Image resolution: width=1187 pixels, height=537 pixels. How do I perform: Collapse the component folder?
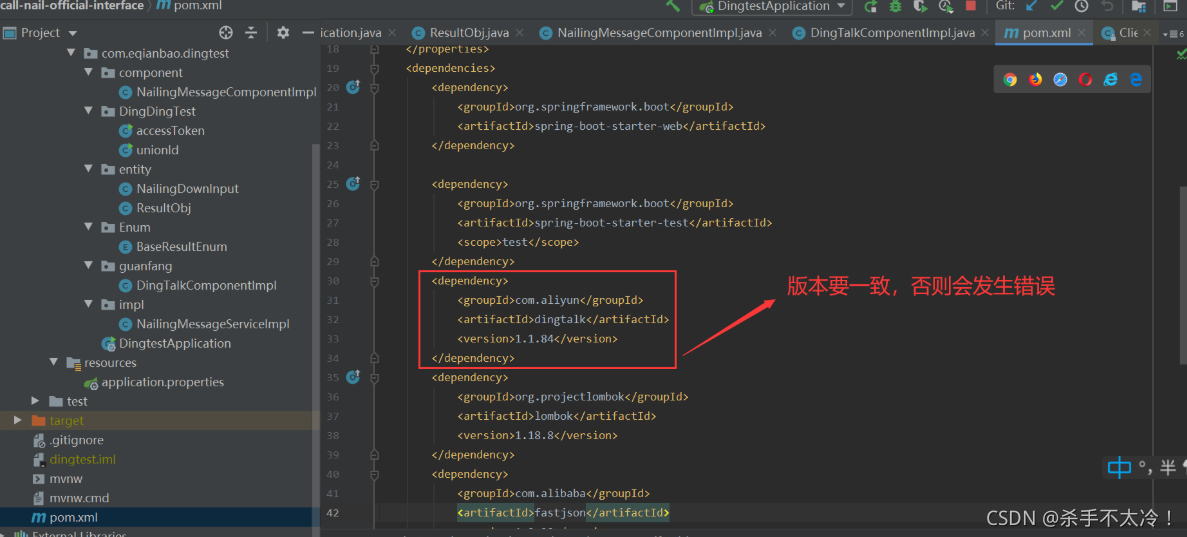point(89,73)
